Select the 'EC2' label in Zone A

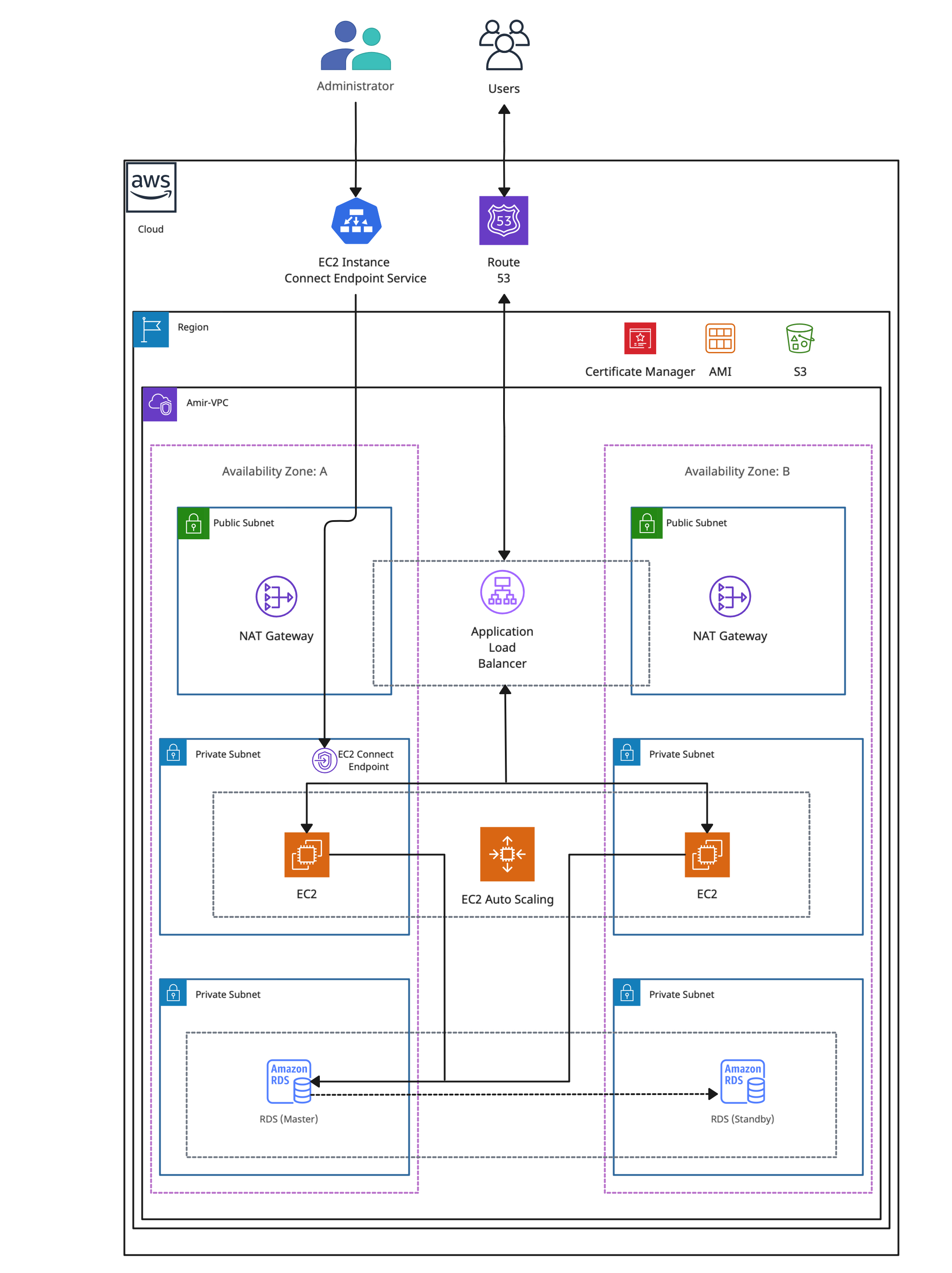point(307,894)
